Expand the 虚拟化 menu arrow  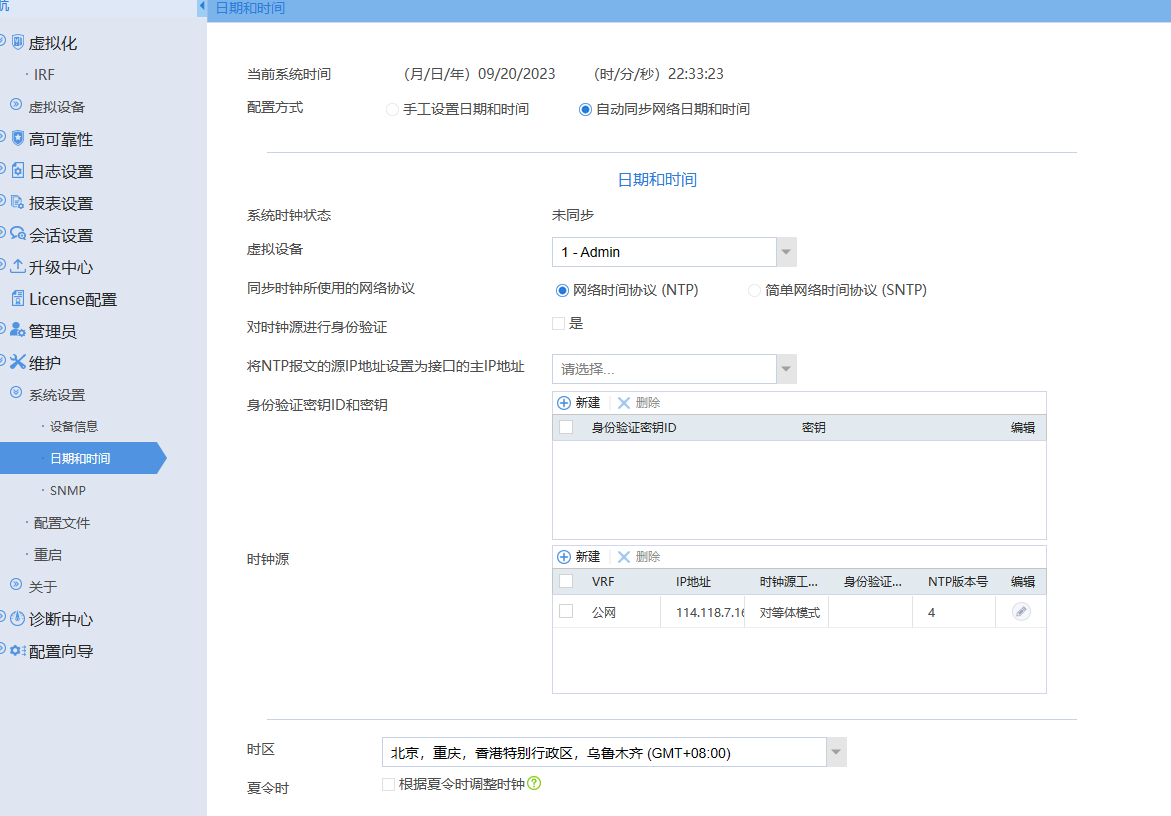[2, 40]
